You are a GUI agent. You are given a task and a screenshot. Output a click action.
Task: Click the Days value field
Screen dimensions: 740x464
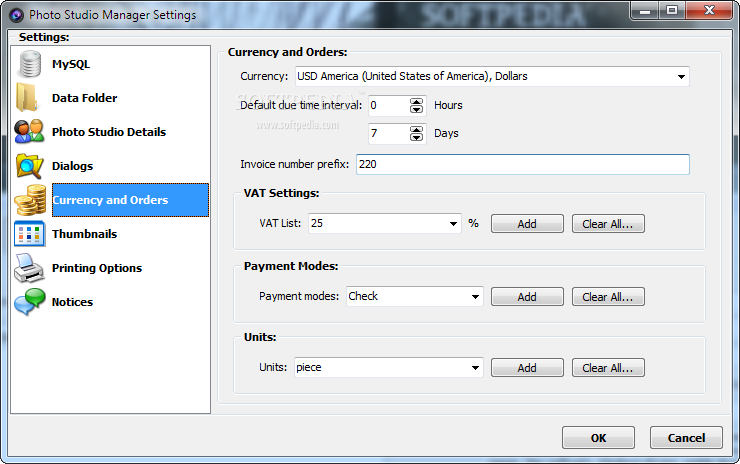pyautogui.click(x=389, y=134)
